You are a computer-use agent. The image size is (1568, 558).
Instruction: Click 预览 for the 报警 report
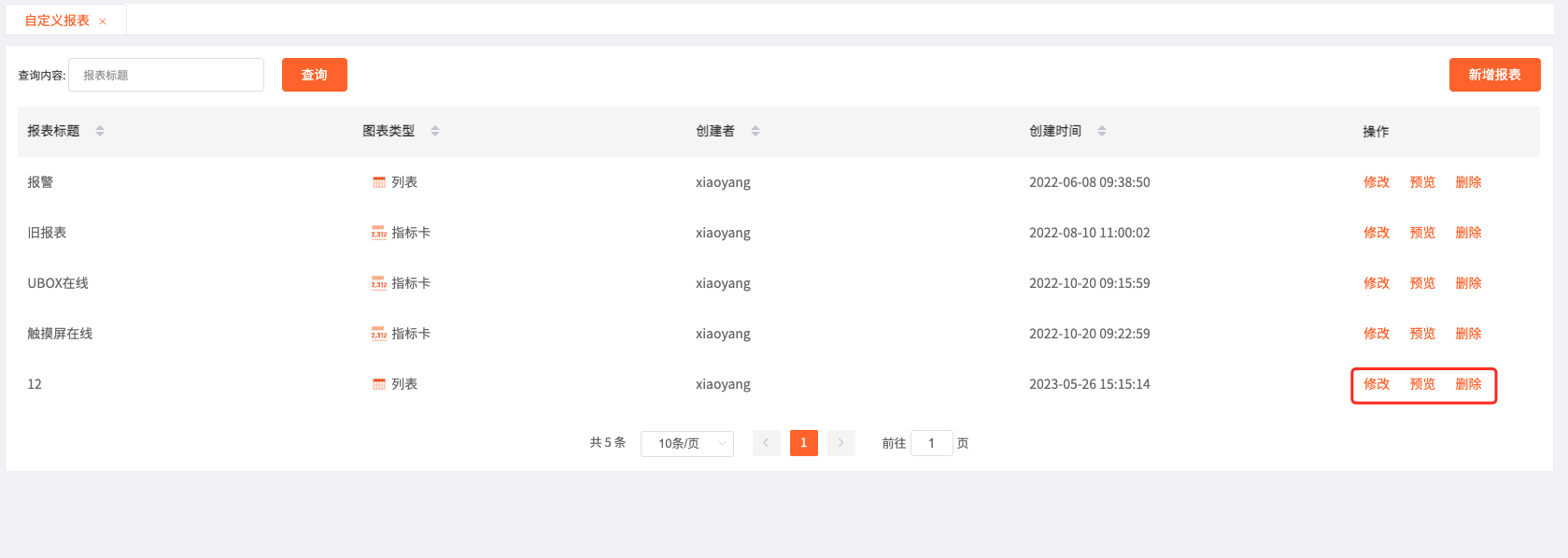1422,182
